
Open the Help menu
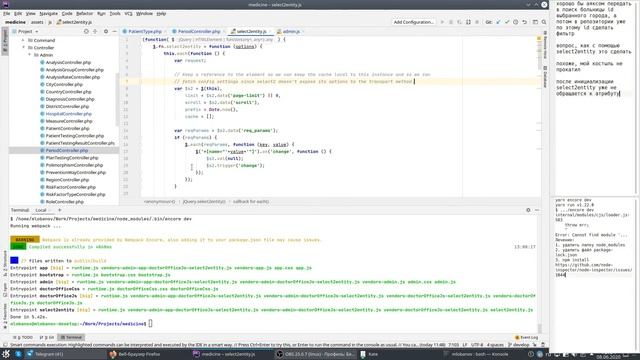[161, 13]
